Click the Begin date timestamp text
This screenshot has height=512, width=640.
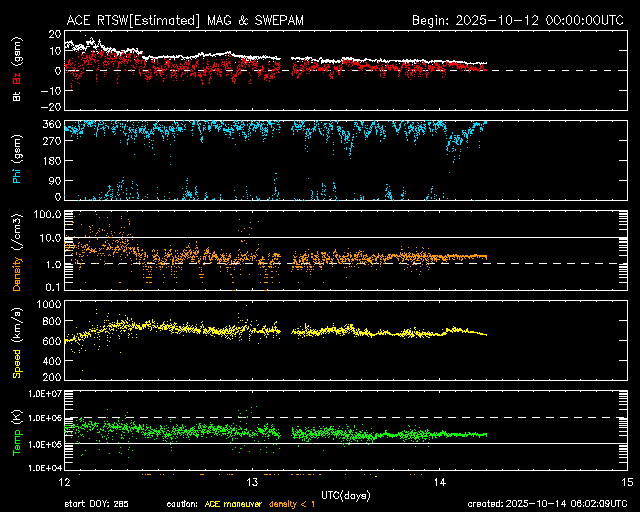coord(518,20)
